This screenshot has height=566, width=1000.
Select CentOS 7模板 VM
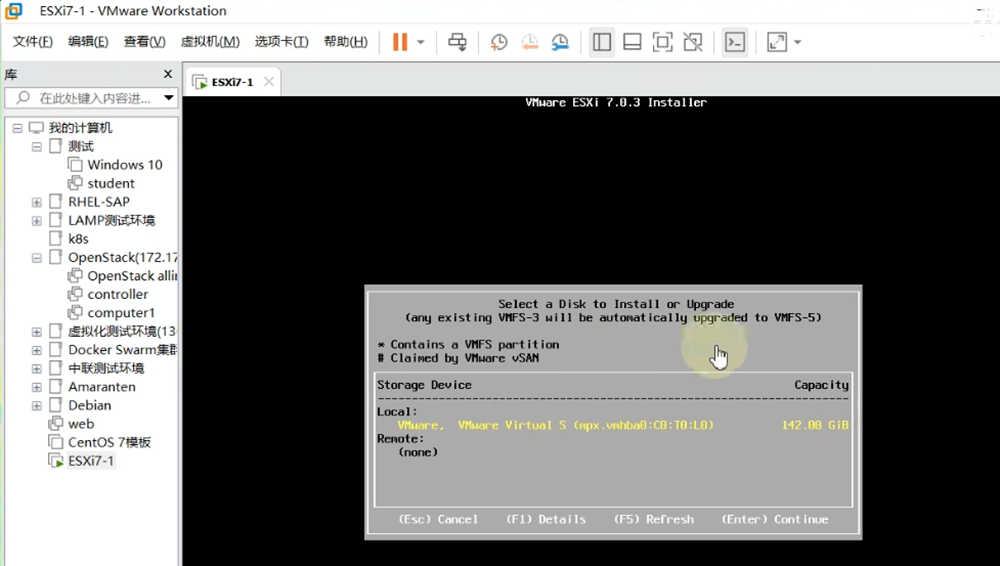coord(109,442)
